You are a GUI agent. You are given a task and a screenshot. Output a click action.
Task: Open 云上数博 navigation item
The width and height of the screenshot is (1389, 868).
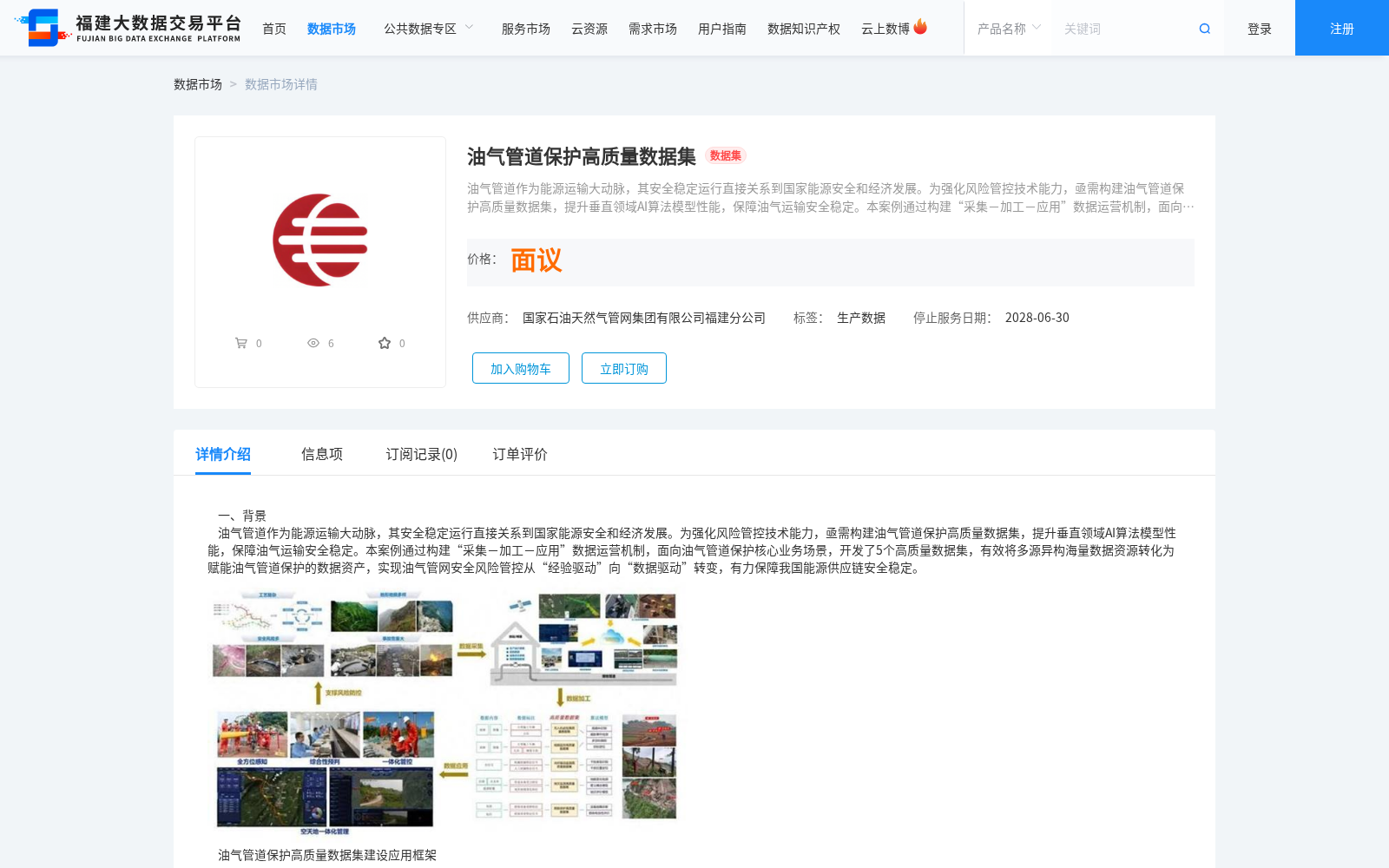[x=885, y=29]
